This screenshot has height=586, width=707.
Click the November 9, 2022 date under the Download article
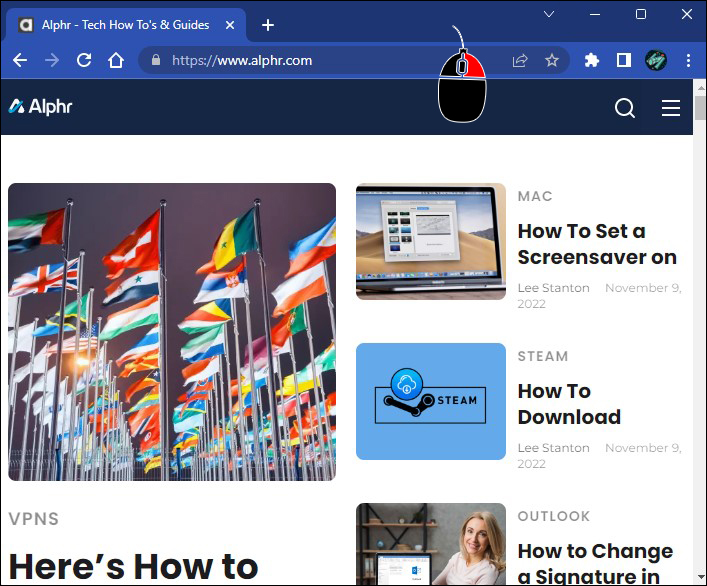(x=600, y=456)
